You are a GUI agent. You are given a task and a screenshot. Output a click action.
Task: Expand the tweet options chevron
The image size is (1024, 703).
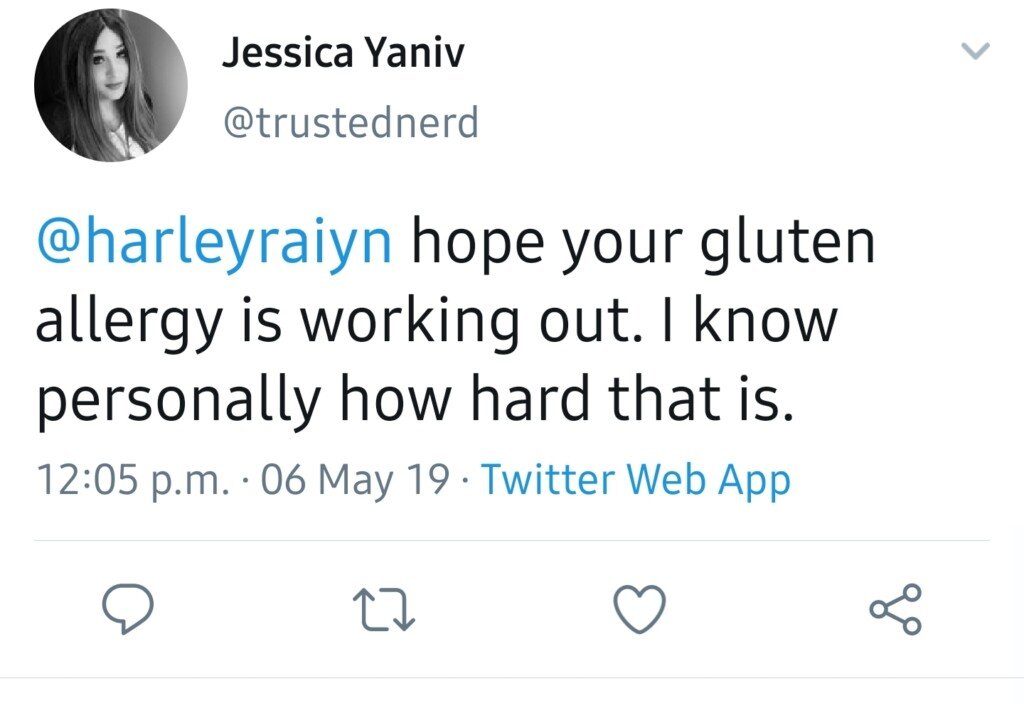tap(976, 50)
